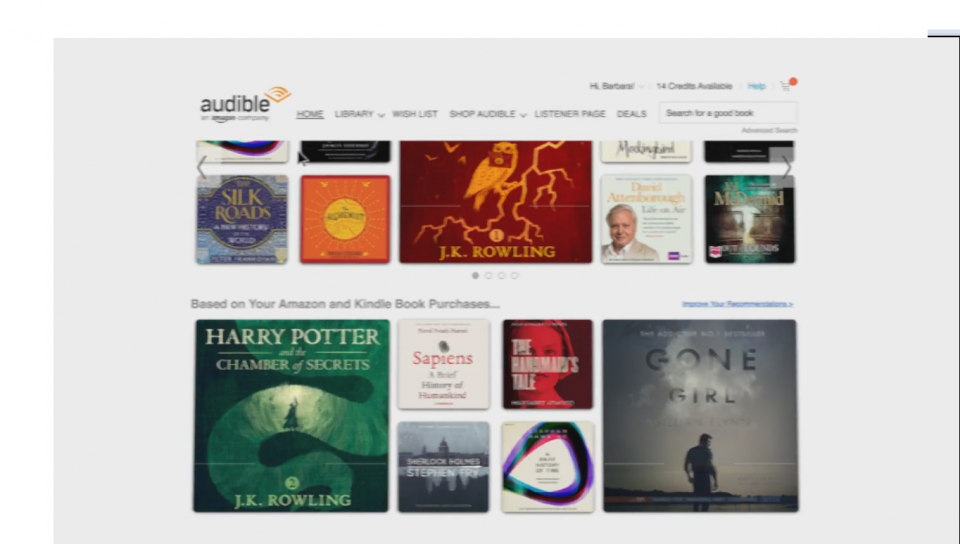Click the Help link
The width and height of the screenshot is (960, 544).
pyautogui.click(x=756, y=86)
